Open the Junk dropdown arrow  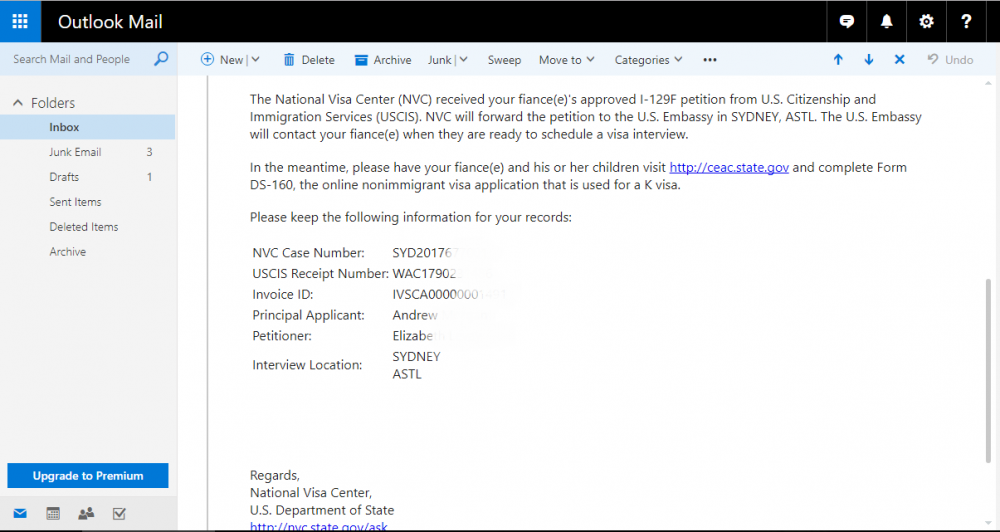[464, 59]
